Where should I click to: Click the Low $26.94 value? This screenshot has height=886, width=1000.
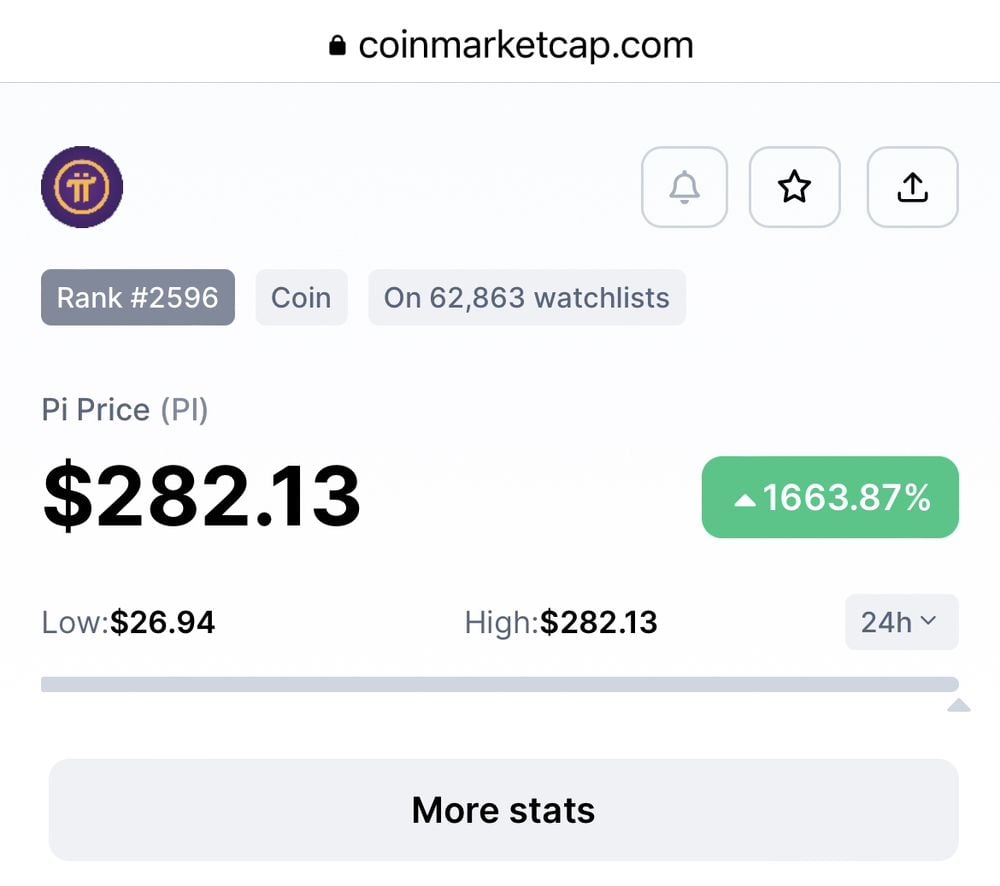(x=162, y=622)
